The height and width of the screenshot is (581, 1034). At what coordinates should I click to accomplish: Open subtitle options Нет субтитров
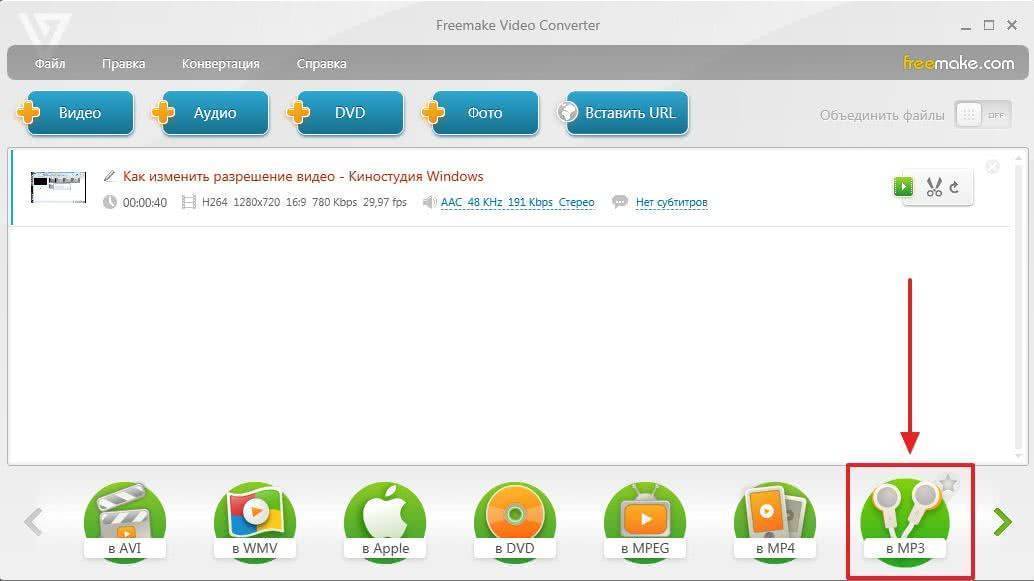[671, 202]
